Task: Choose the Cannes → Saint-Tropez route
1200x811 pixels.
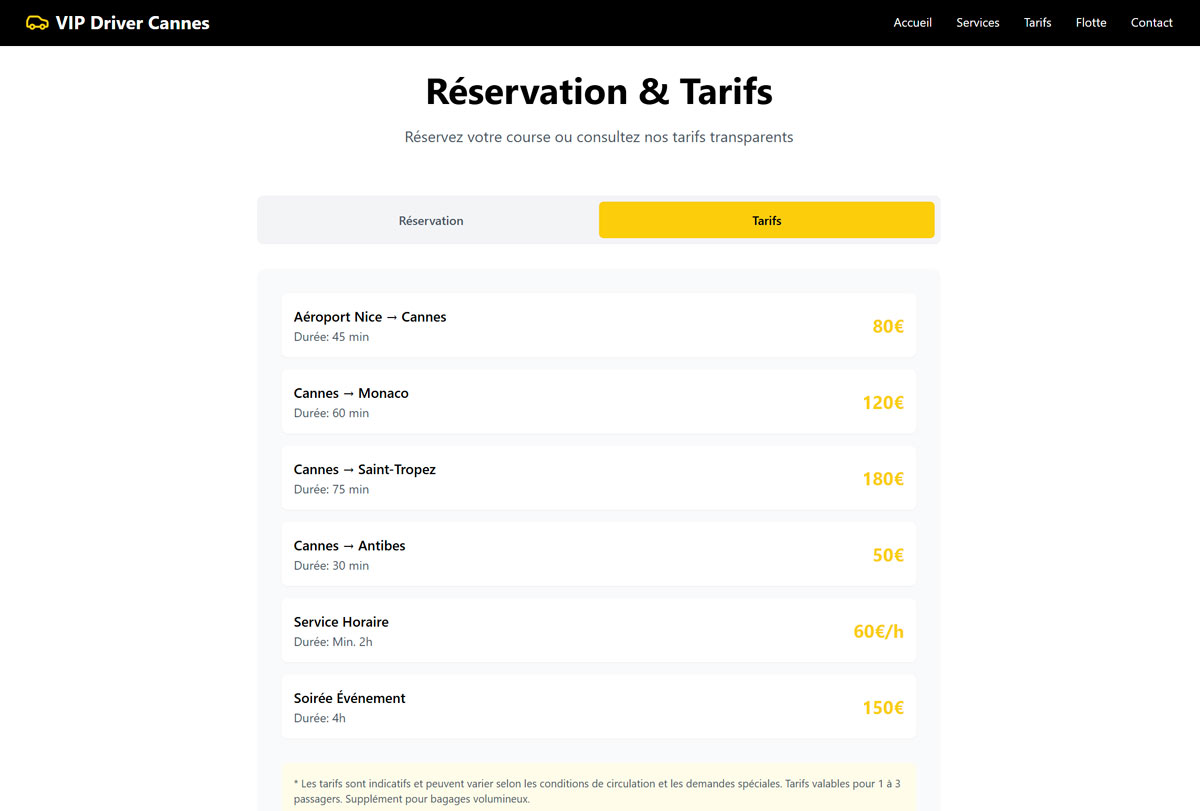Action: pyautogui.click(x=598, y=478)
